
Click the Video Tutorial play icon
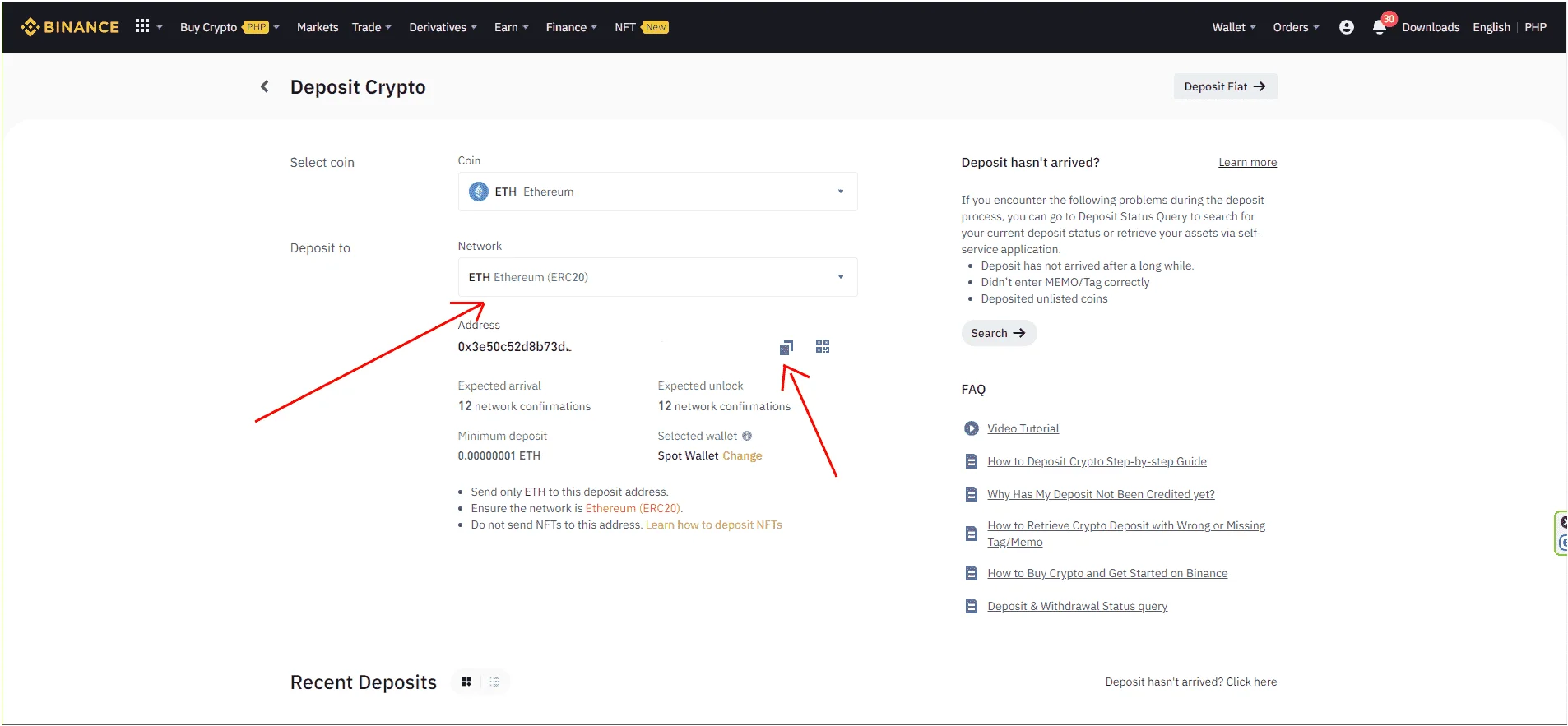pos(972,428)
